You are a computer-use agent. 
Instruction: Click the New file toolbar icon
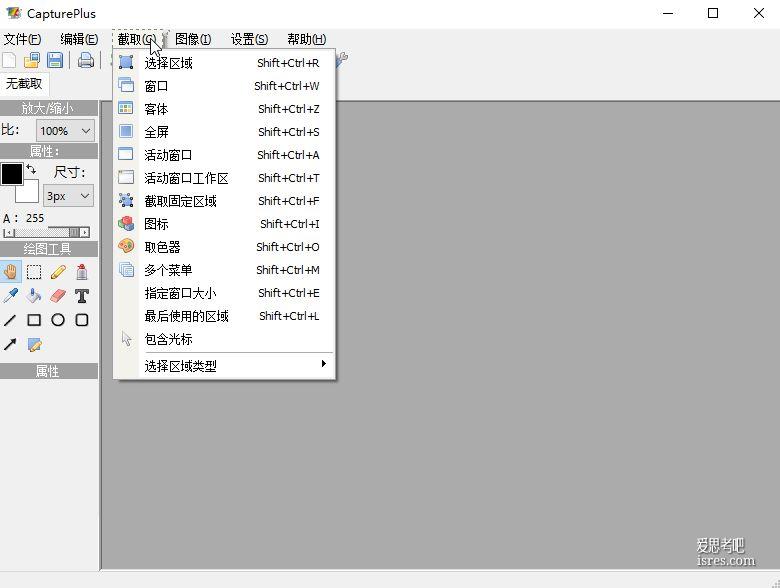pyautogui.click(x=9, y=60)
